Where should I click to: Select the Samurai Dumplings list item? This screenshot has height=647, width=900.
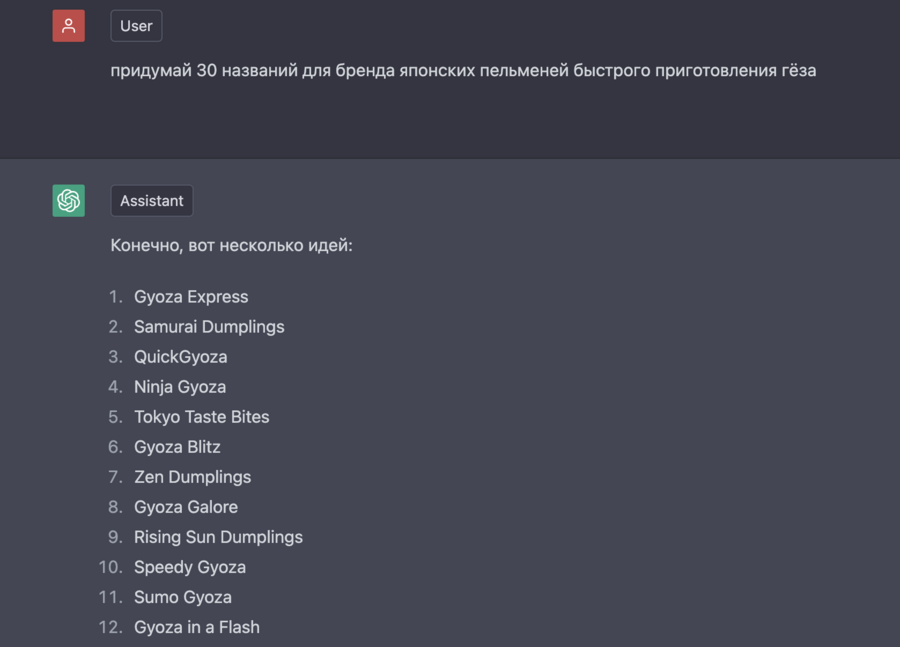[209, 327]
